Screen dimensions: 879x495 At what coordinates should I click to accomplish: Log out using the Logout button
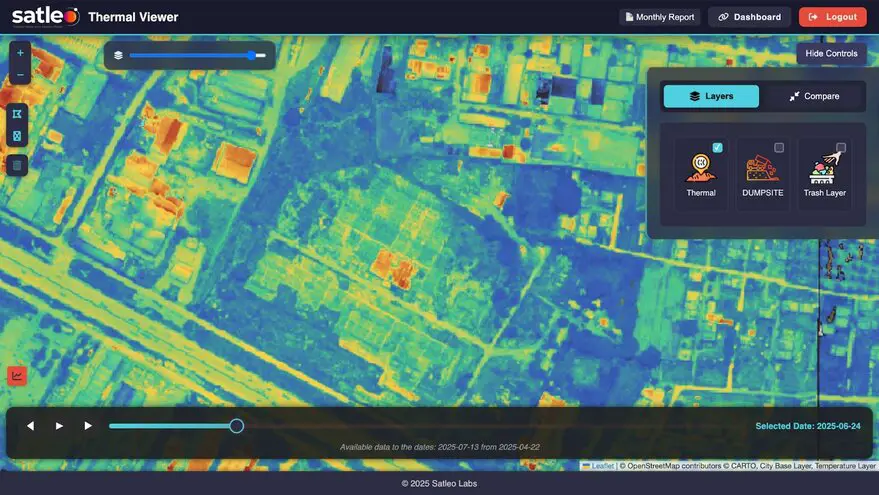(832, 17)
